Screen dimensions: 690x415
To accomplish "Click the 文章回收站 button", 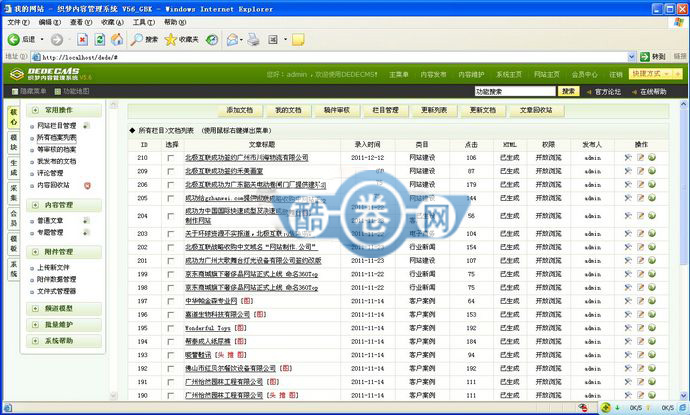I will point(536,110).
